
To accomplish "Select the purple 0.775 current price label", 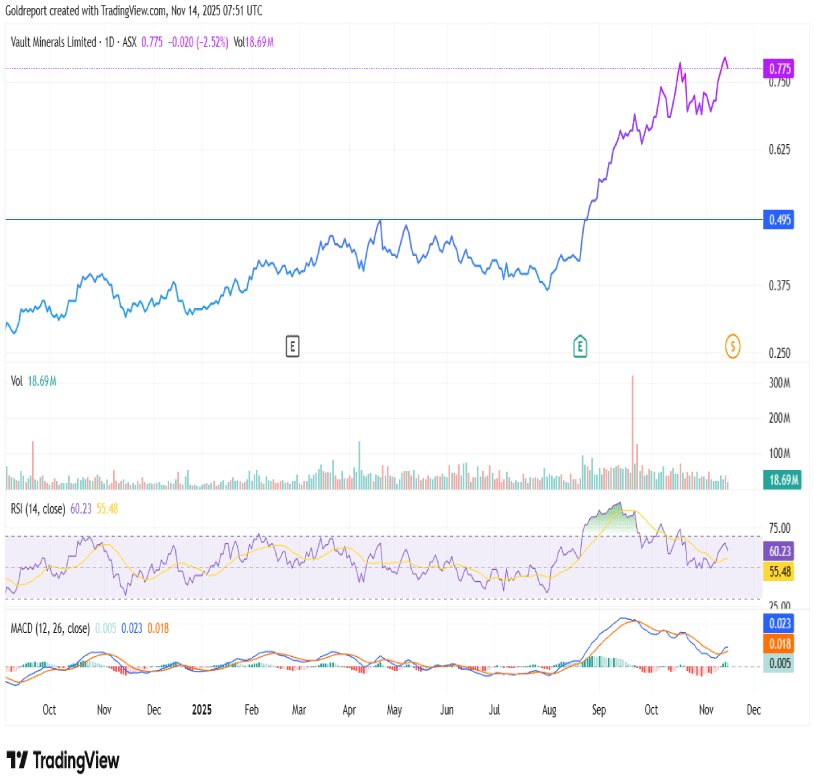I will pos(780,68).
